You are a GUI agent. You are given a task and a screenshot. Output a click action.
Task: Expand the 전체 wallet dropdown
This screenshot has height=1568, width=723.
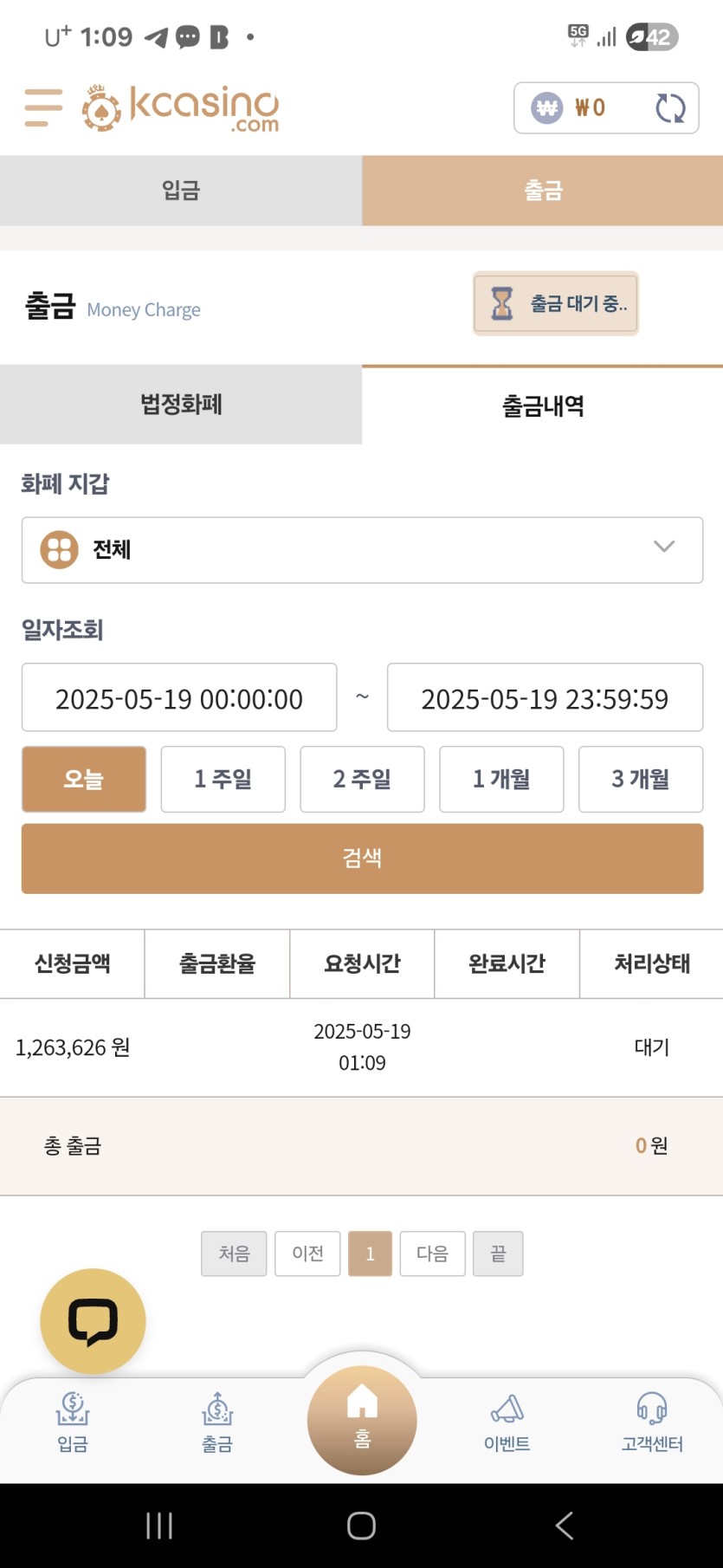coord(362,550)
